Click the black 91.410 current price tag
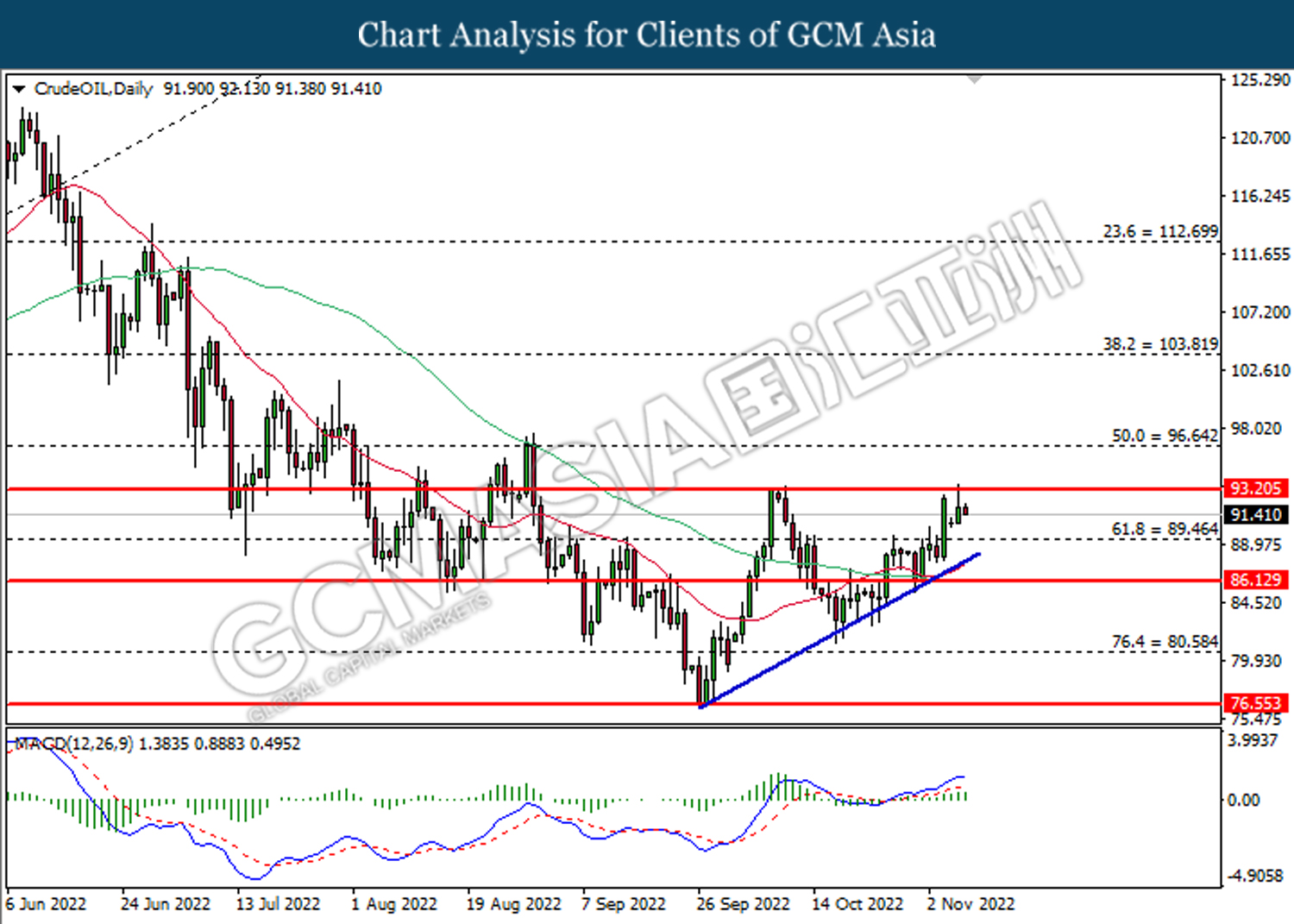Screen dimensions: 1294x924 tap(1256, 514)
